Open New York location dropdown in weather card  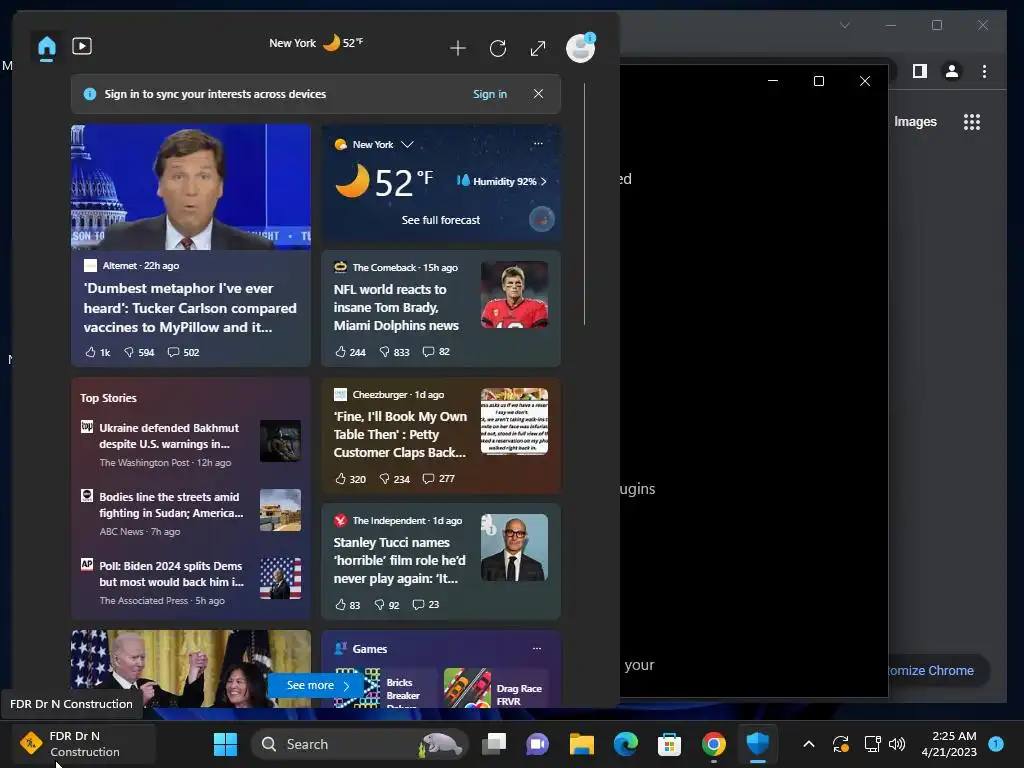tap(407, 144)
